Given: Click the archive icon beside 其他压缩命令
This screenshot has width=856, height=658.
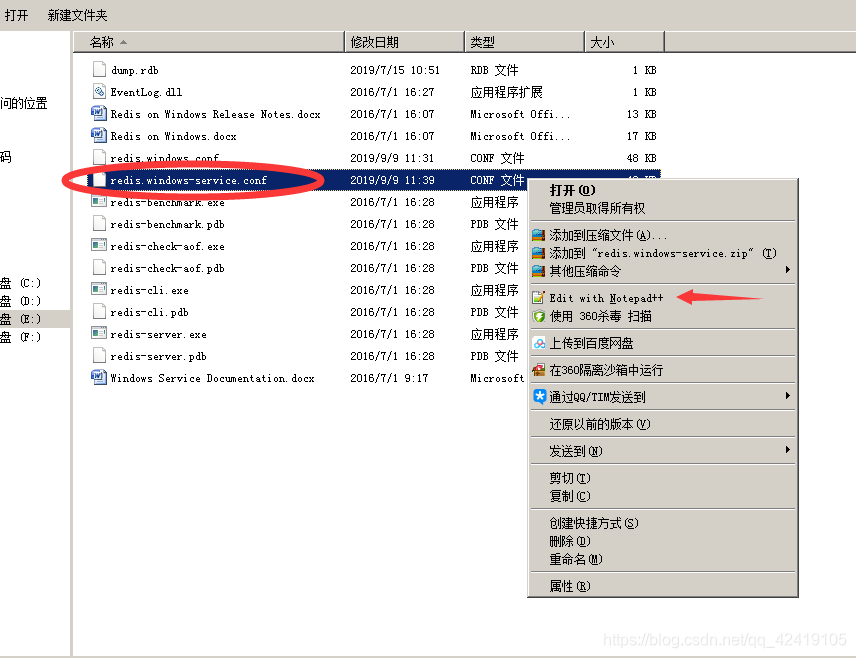Looking at the screenshot, I should point(539,271).
